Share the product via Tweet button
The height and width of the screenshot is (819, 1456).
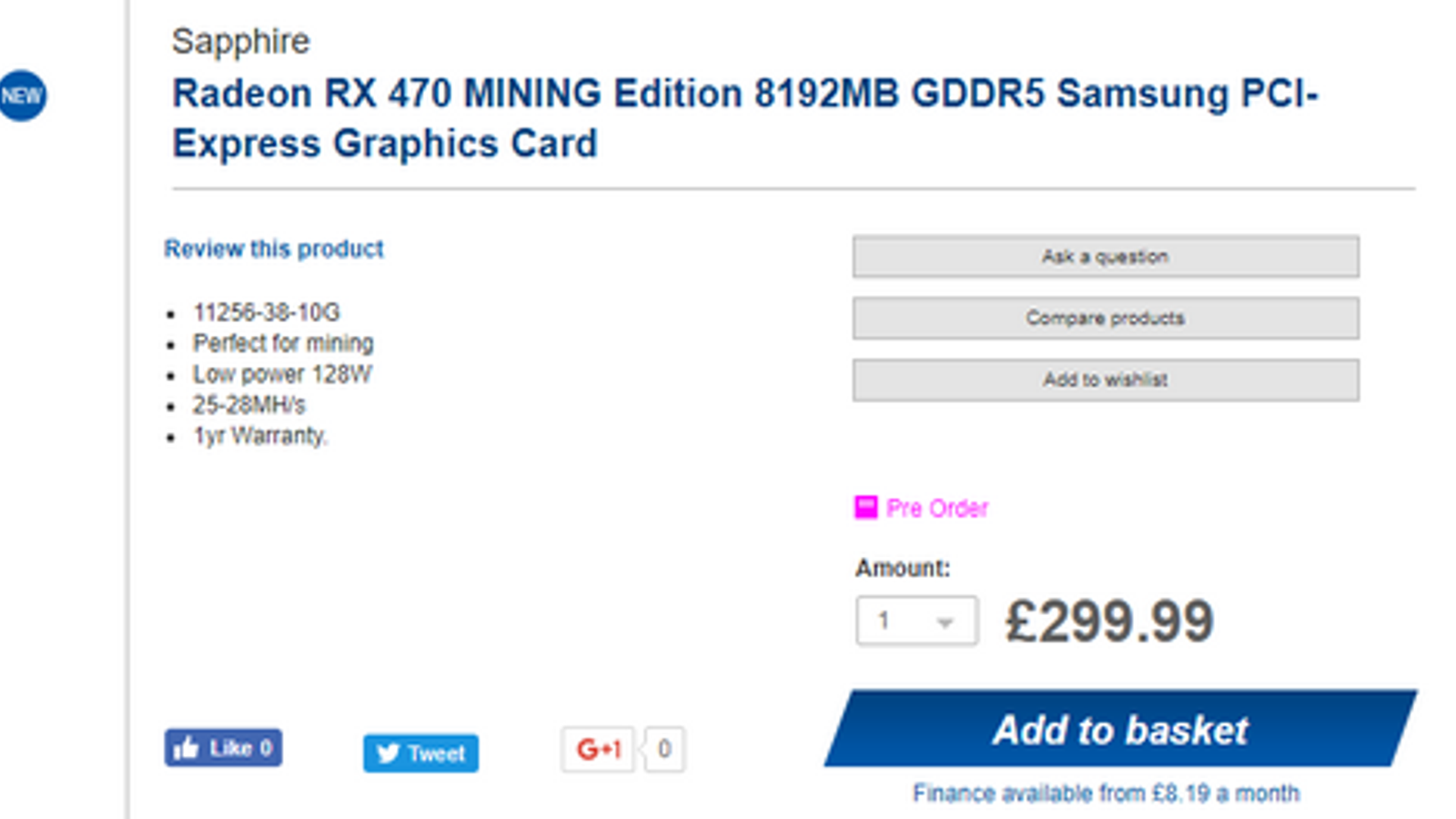[420, 753]
